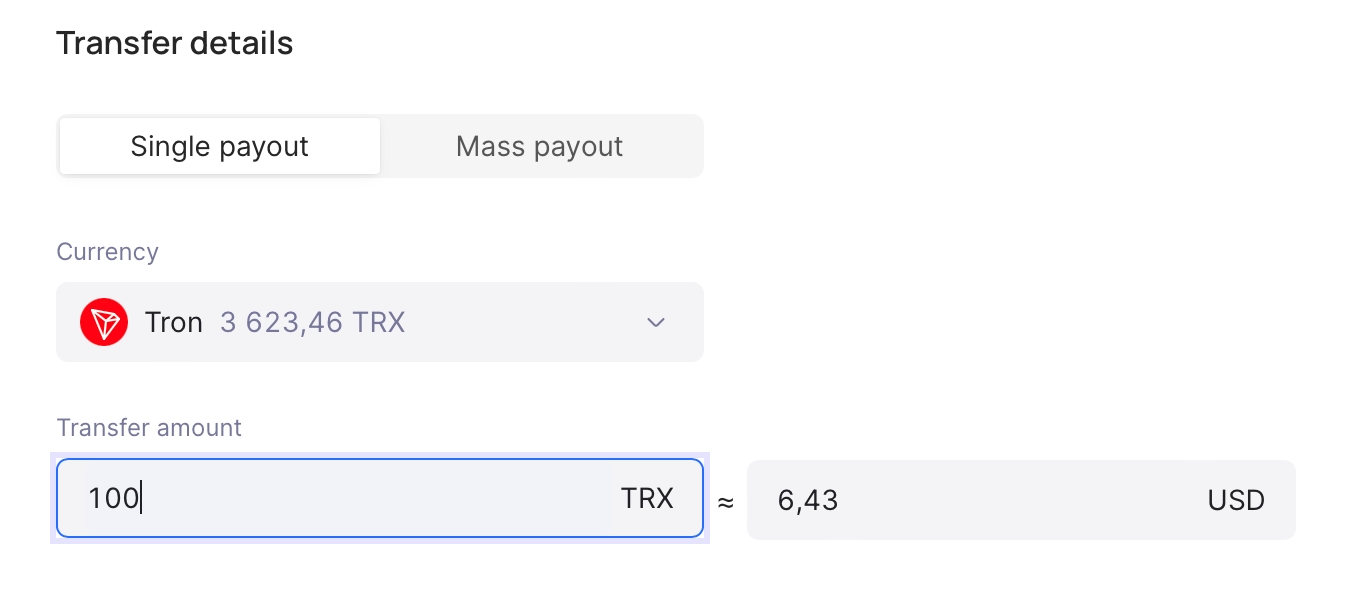This screenshot has height=604, width=1348.
Task: Focus the transfer amount field showing 100
Action: [380, 498]
